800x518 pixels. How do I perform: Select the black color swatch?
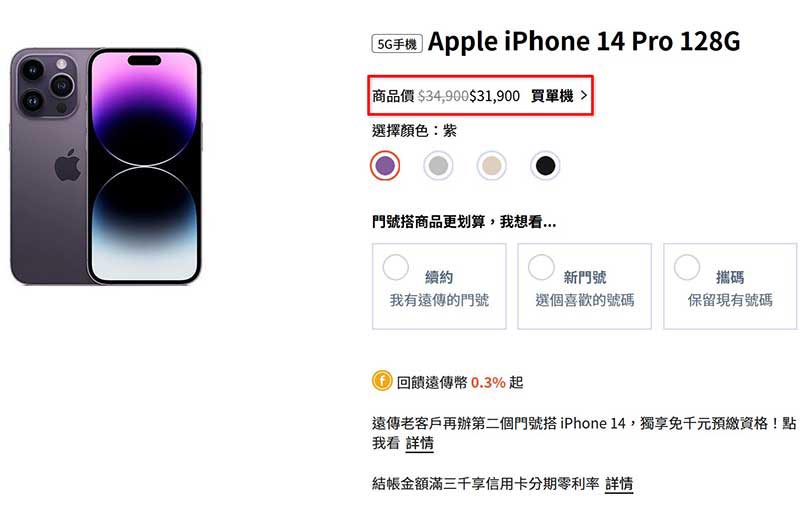(x=545, y=165)
